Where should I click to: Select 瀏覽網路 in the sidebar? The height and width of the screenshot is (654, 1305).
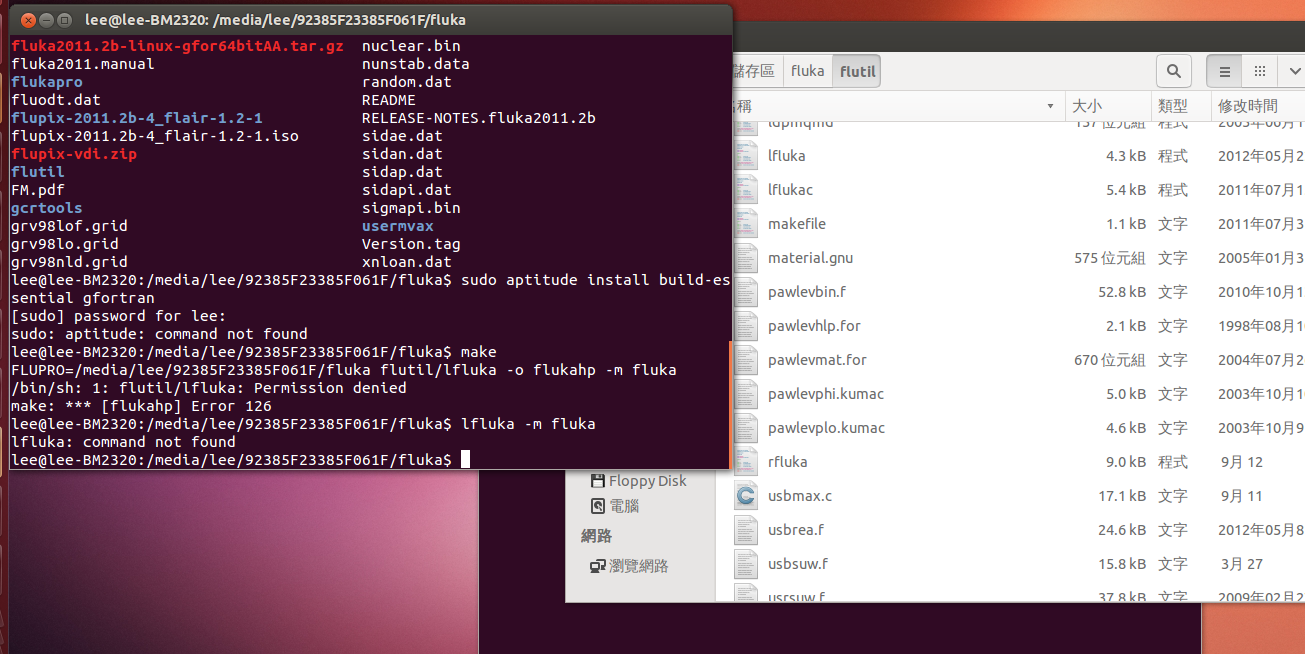(x=639, y=566)
